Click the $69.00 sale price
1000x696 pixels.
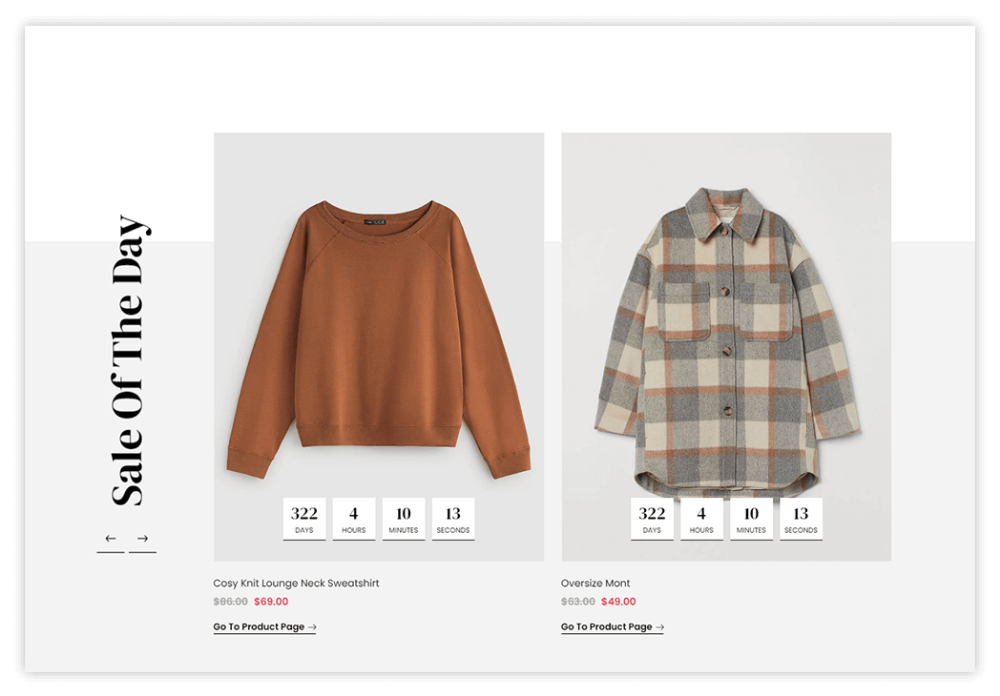coord(271,602)
